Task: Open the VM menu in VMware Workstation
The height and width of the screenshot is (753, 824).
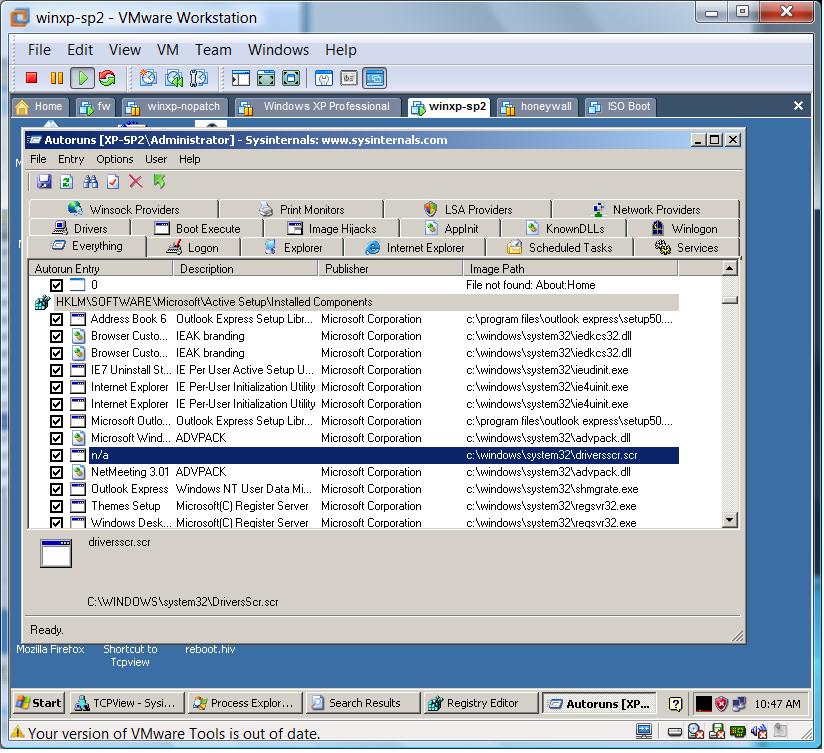Action: pyautogui.click(x=168, y=50)
